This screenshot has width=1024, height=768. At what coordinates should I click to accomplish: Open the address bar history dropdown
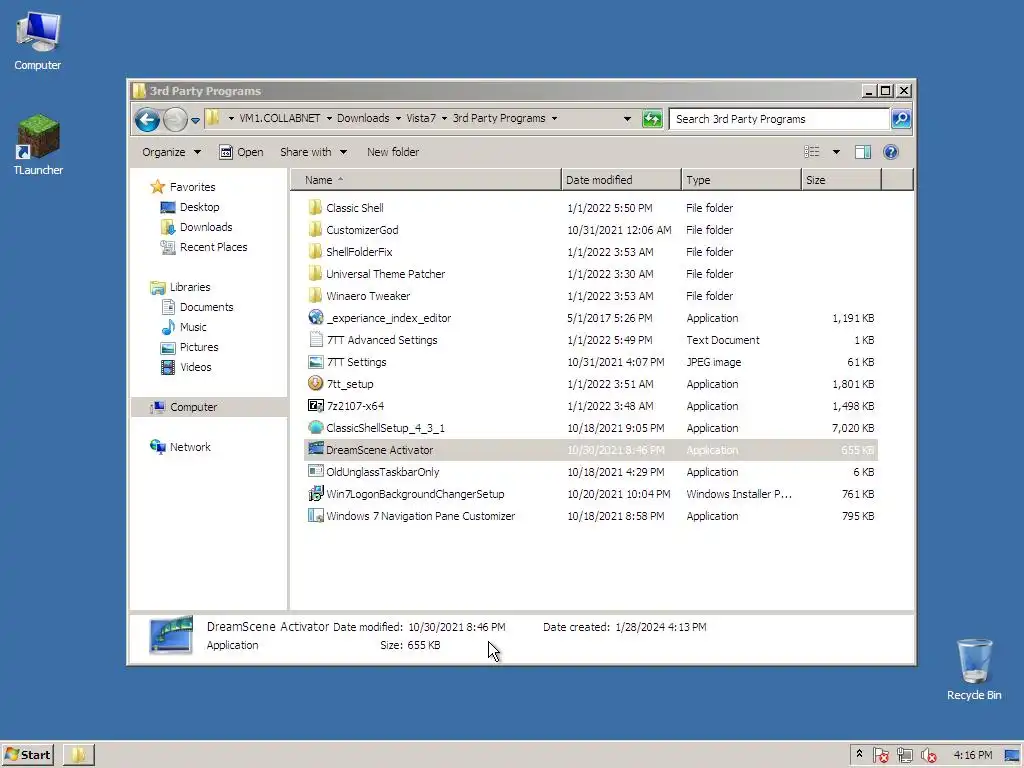tap(627, 119)
